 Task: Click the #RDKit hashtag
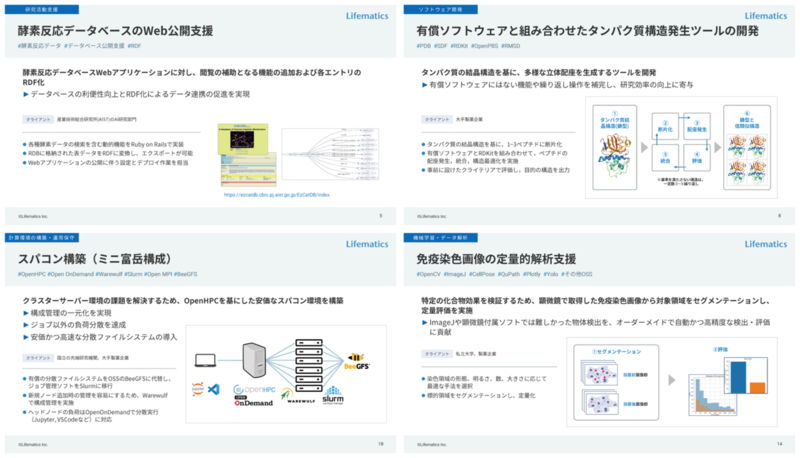click(x=459, y=46)
